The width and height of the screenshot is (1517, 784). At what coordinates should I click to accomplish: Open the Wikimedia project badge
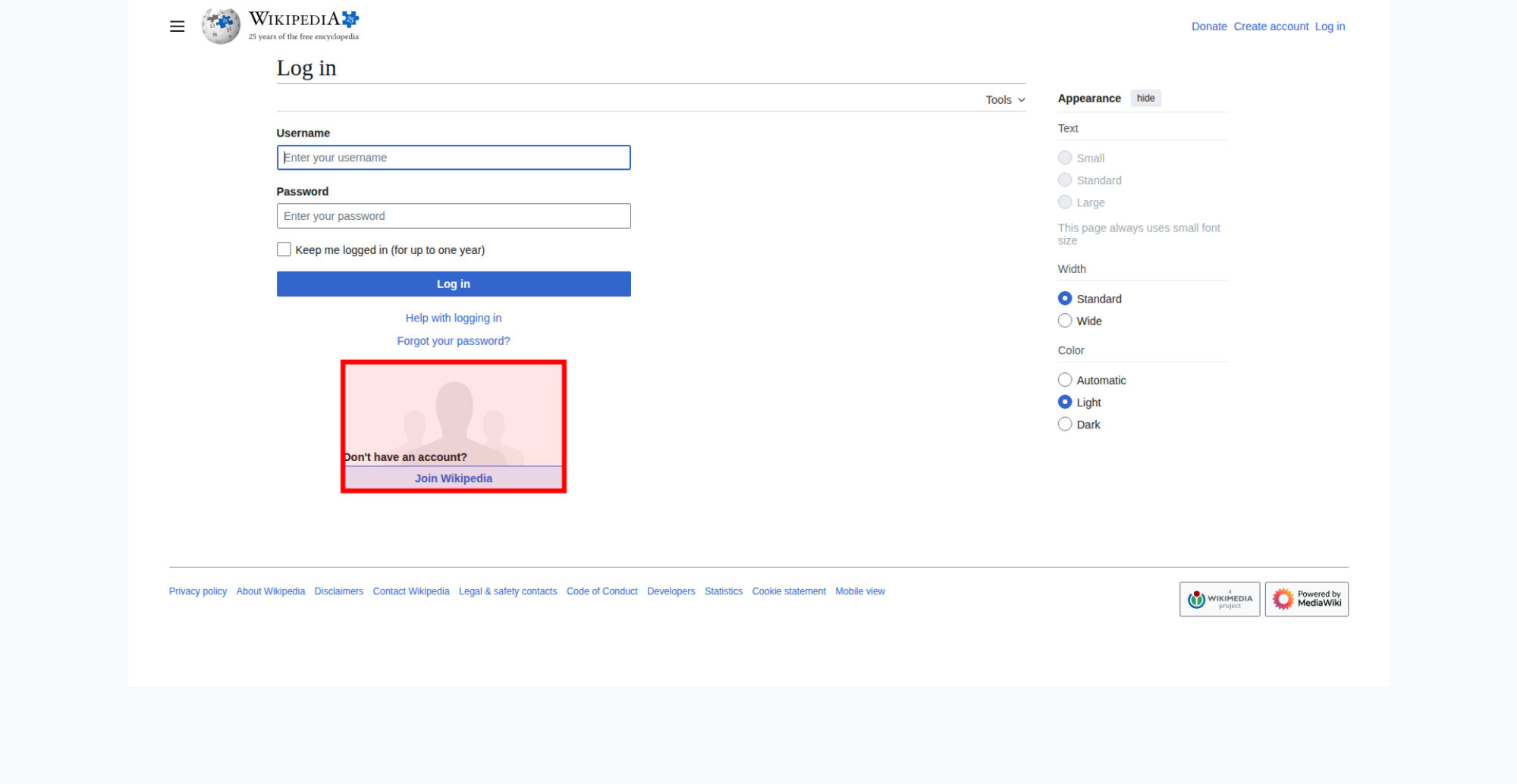(x=1220, y=599)
